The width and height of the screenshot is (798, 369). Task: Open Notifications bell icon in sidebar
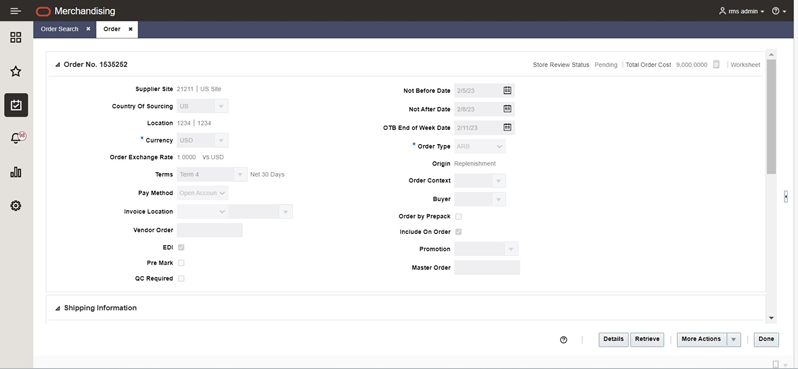(16, 138)
